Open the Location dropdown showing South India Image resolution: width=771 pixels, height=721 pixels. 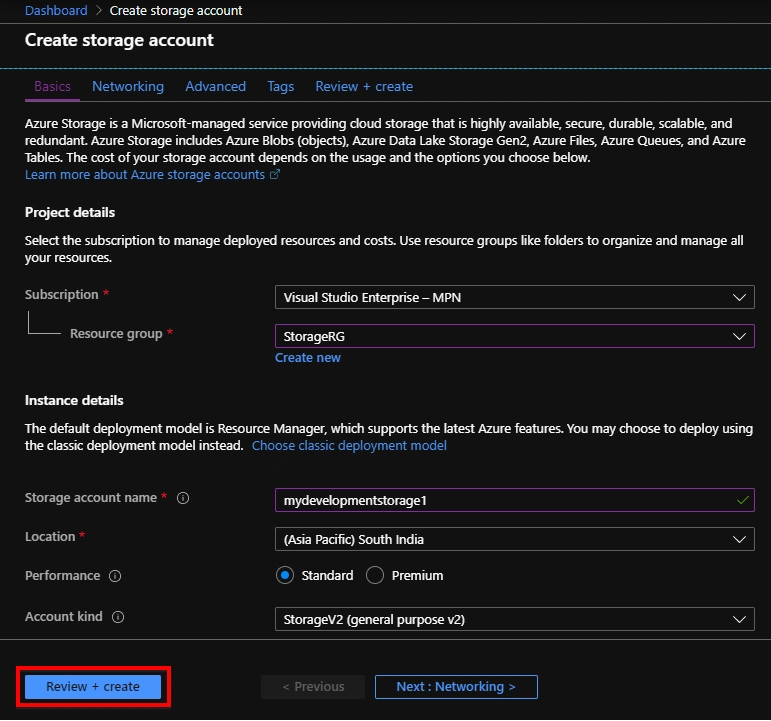point(514,539)
